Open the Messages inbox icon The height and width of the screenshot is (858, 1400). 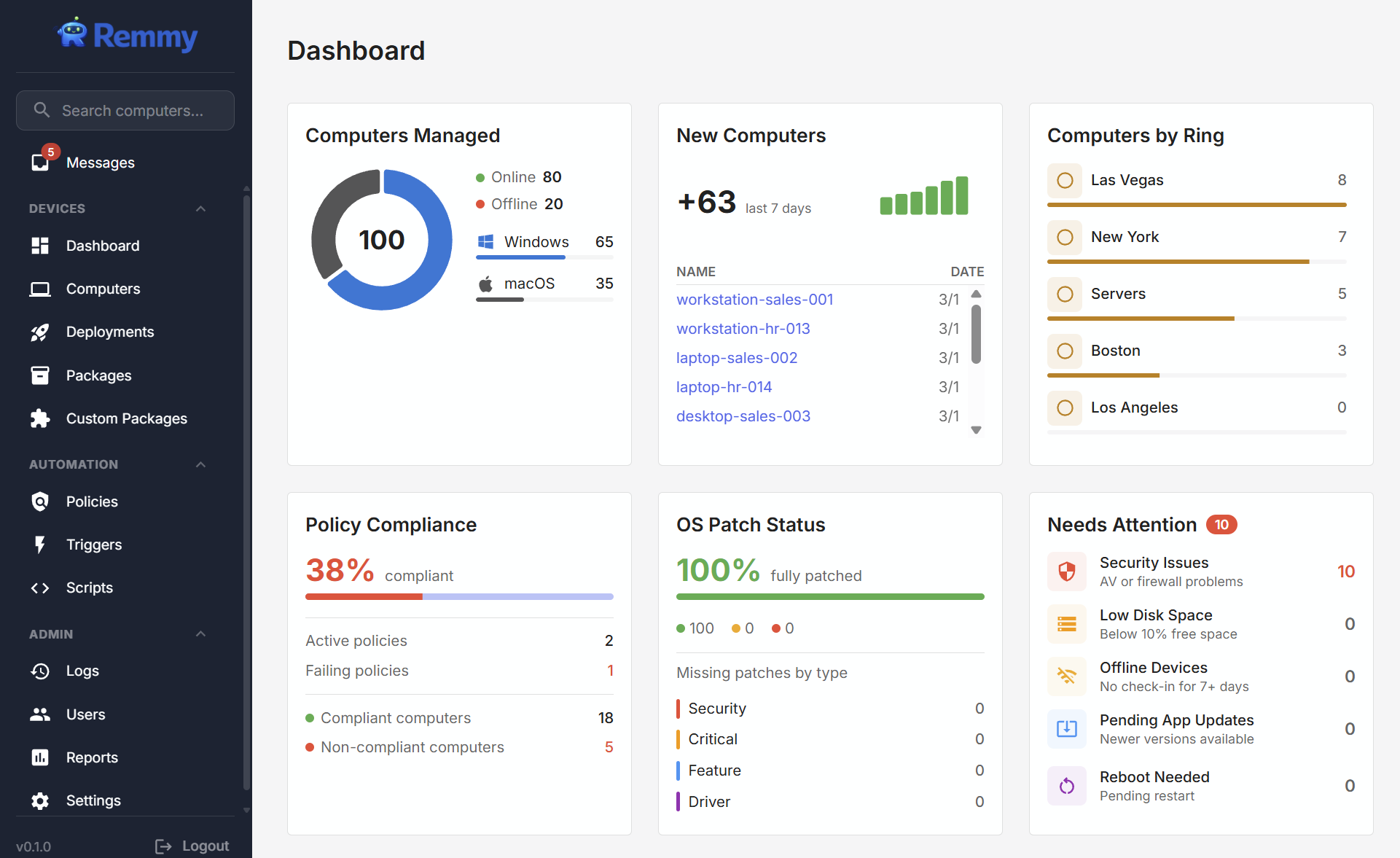[x=40, y=162]
